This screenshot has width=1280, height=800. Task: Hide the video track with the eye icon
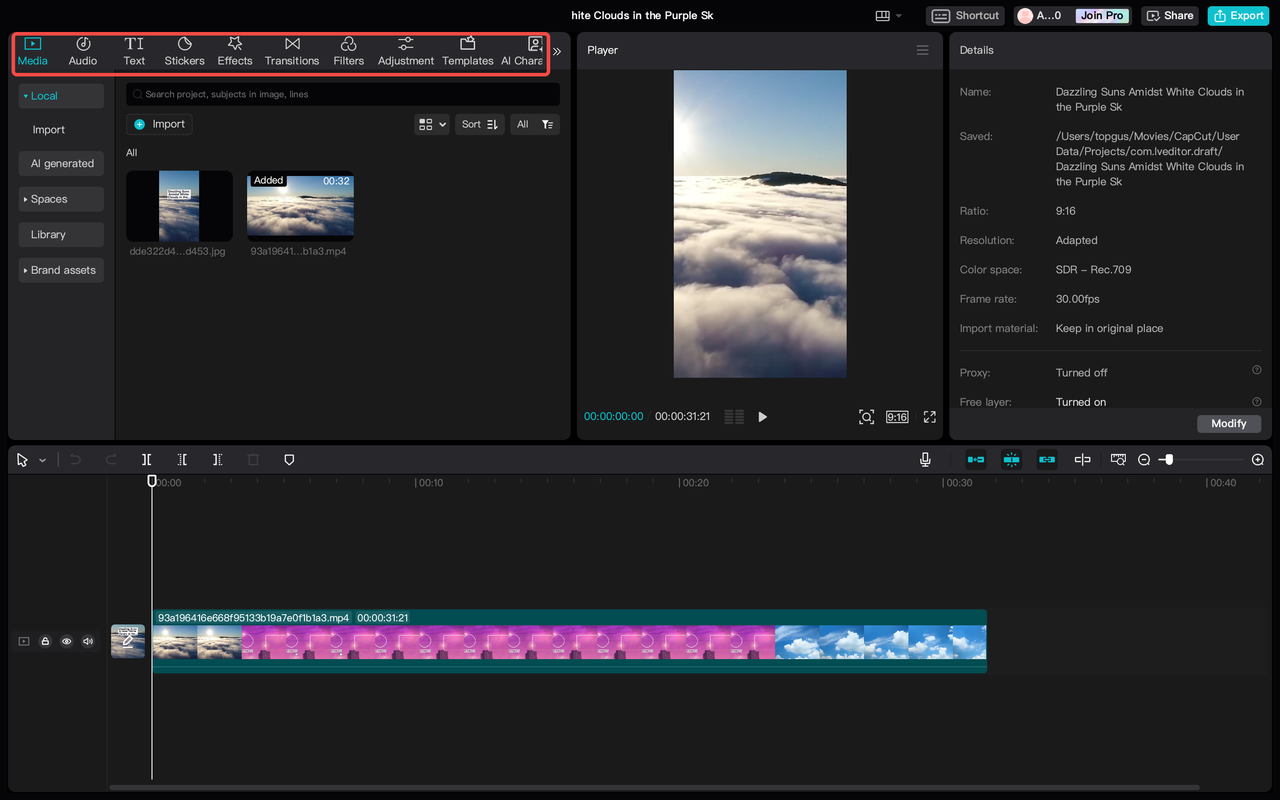coord(66,641)
